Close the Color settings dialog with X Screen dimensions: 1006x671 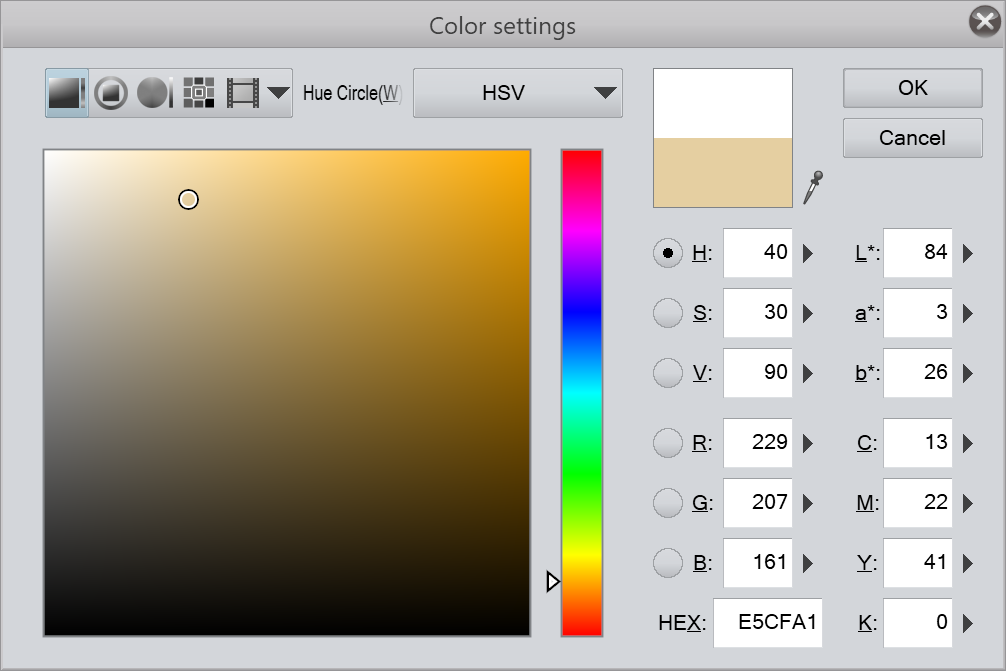point(985,23)
